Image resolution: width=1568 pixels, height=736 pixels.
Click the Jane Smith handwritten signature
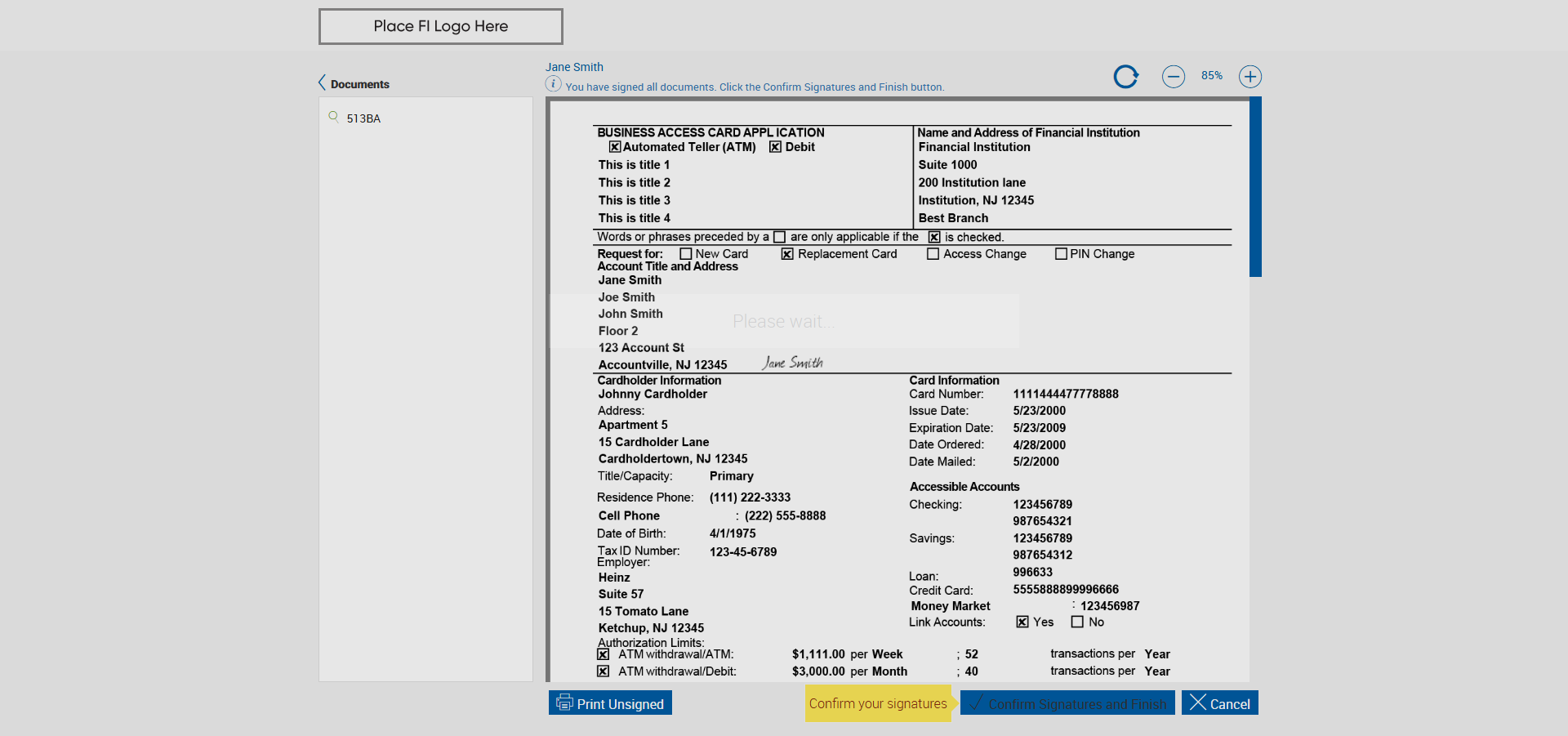pos(792,362)
